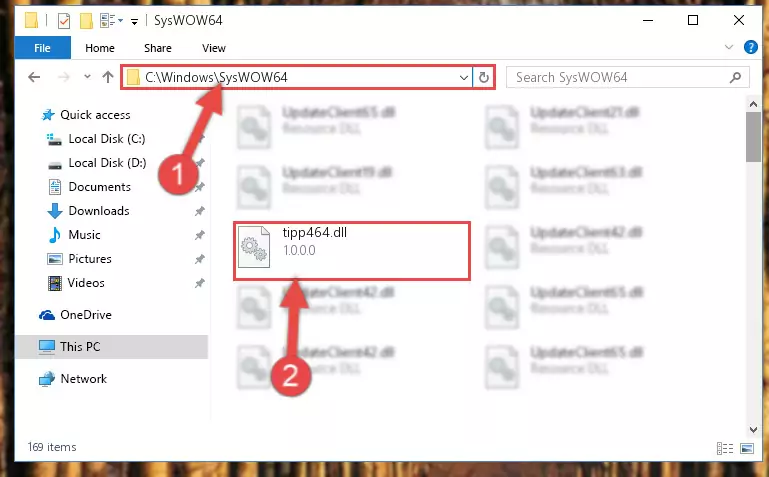The height and width of the screenshot is (477, 769).
Task: Open the Customize Quick Access Toolbar dropdown
Action: tap(134, 21)
